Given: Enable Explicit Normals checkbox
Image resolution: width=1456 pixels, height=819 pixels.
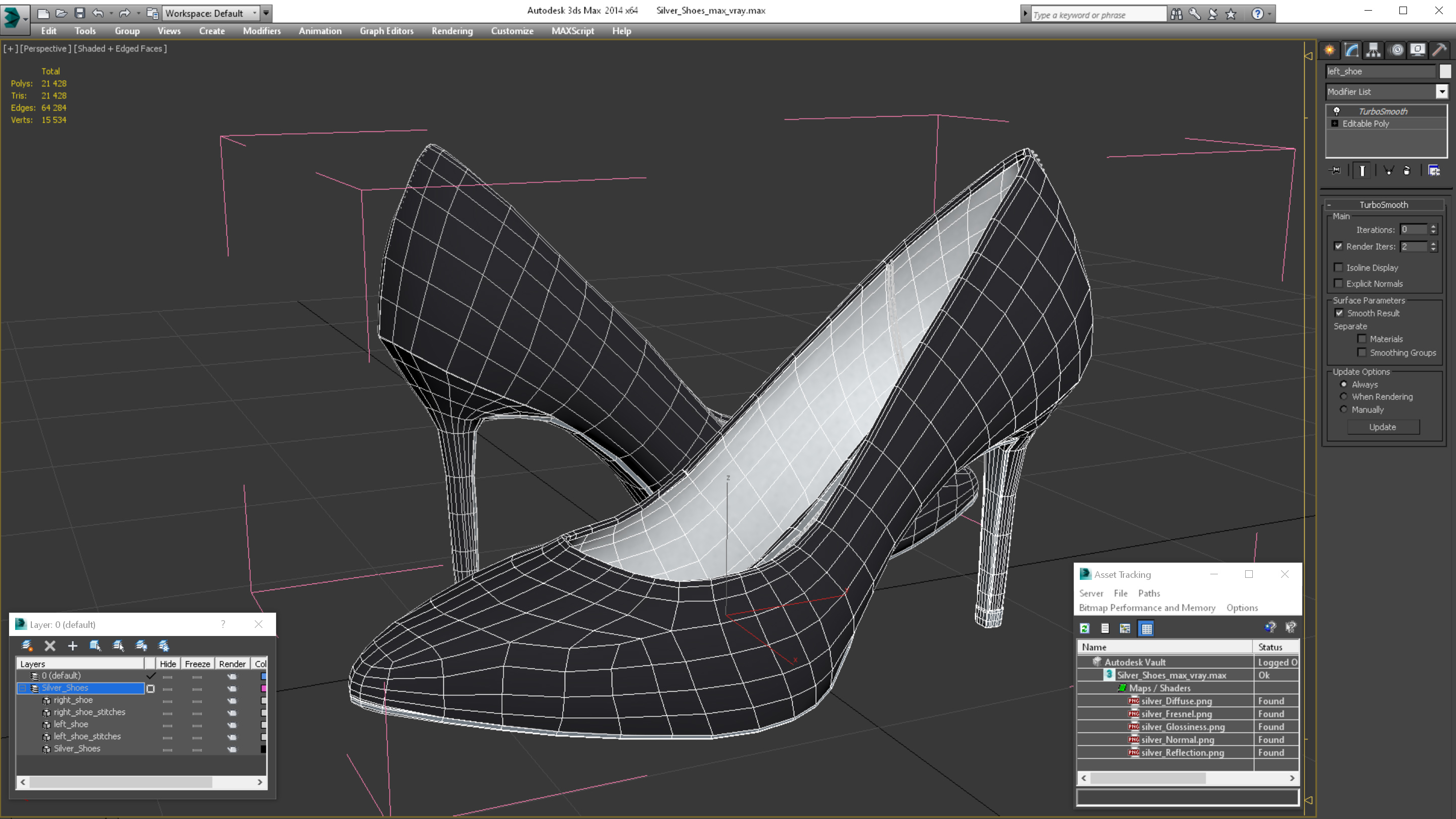Looking at the screenshot, I should tap(1338, 283).
